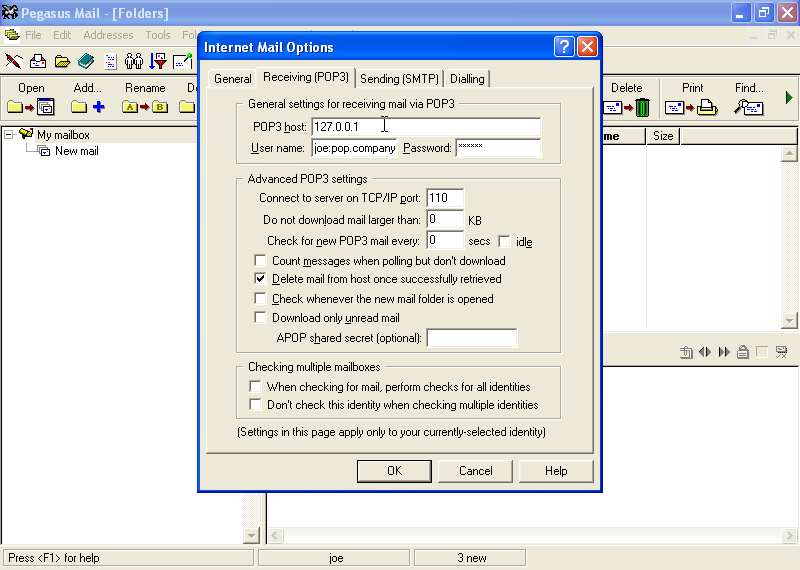800x570 pixels.
Task: Click message list scrollbar up arrow
Action: click(x=789, y=154)
